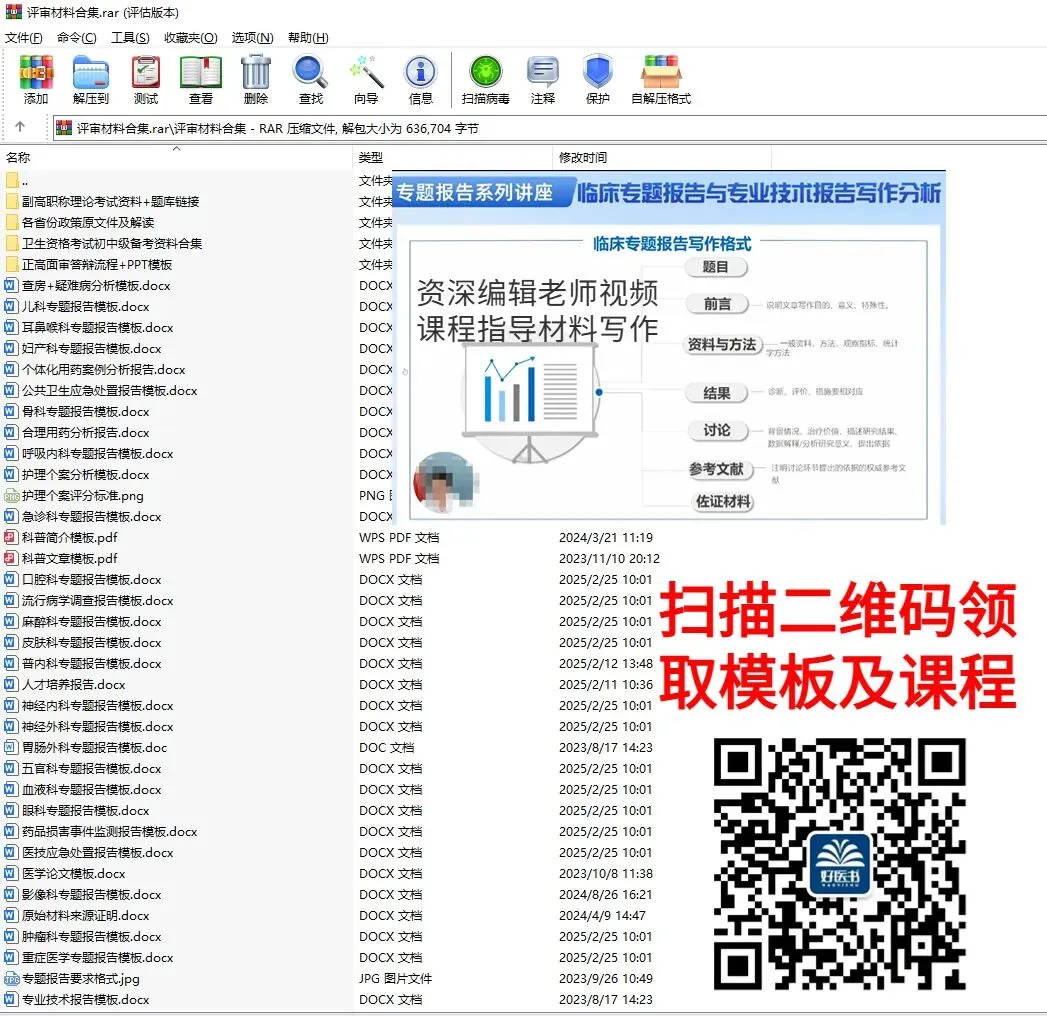
Task: Click the lecture slide preview image
Action: [x=668, y=347]
